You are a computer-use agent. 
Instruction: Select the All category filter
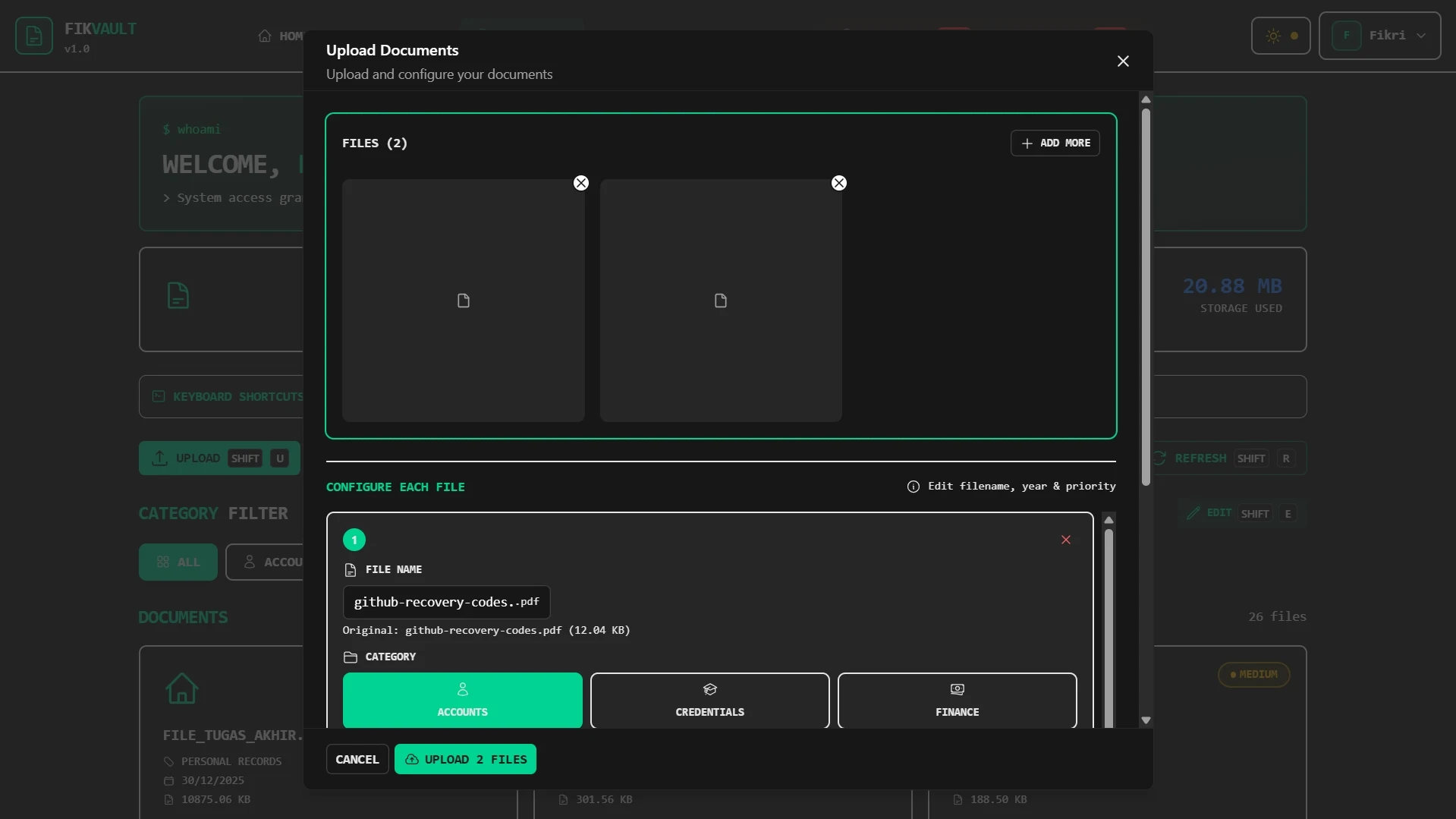pyautogui.click(x=178, y=562)
